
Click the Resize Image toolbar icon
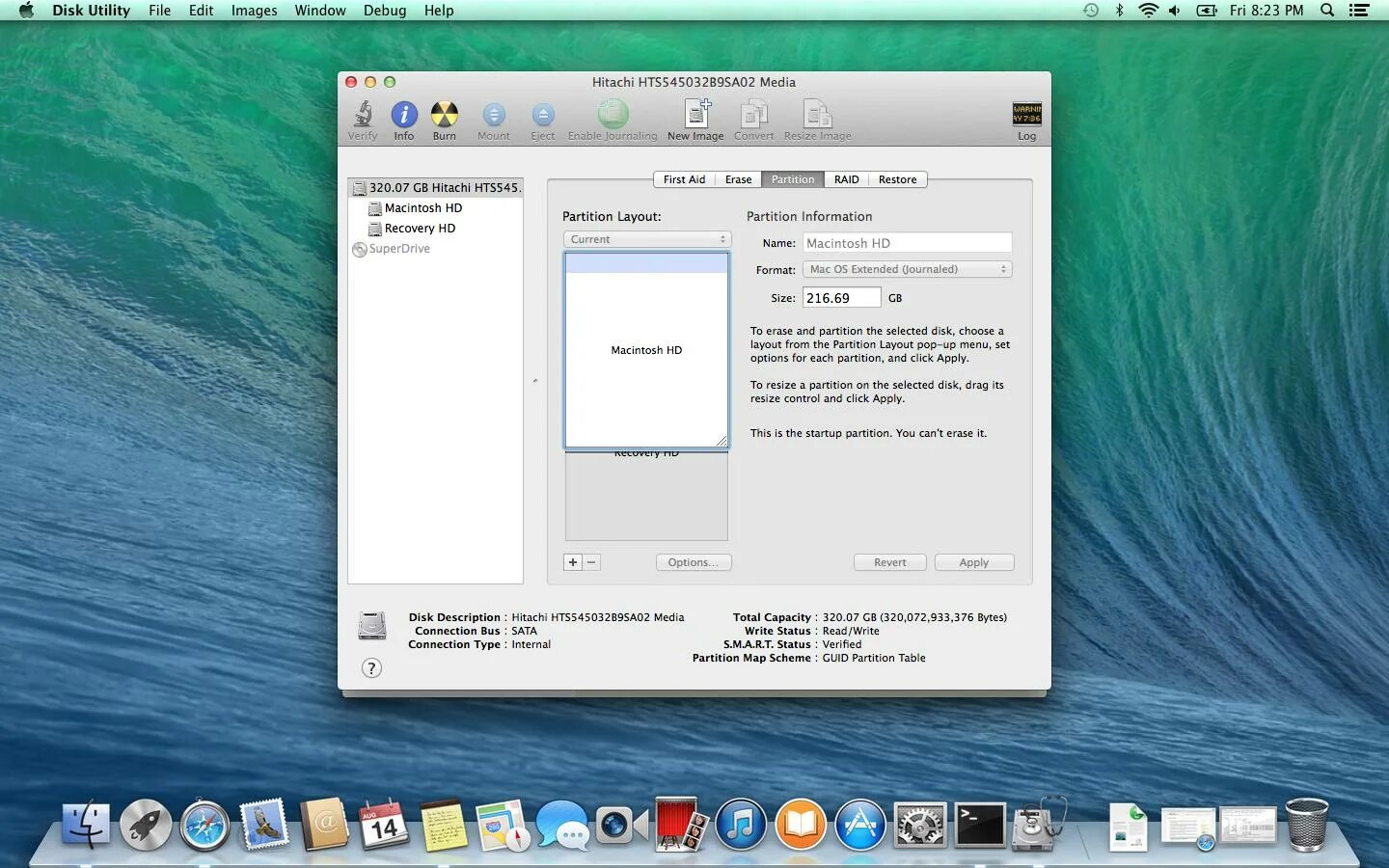[817, 115]
